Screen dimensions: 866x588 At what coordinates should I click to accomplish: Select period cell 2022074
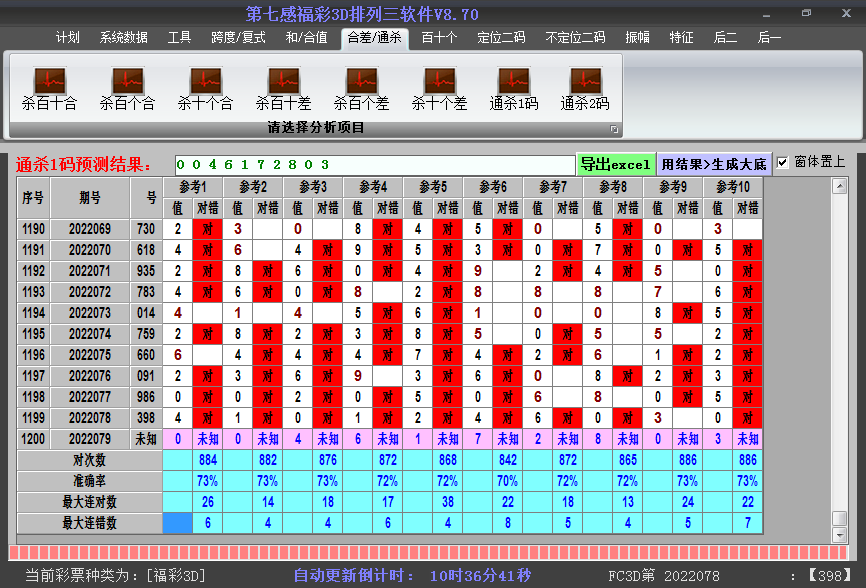tap(90, 334)
